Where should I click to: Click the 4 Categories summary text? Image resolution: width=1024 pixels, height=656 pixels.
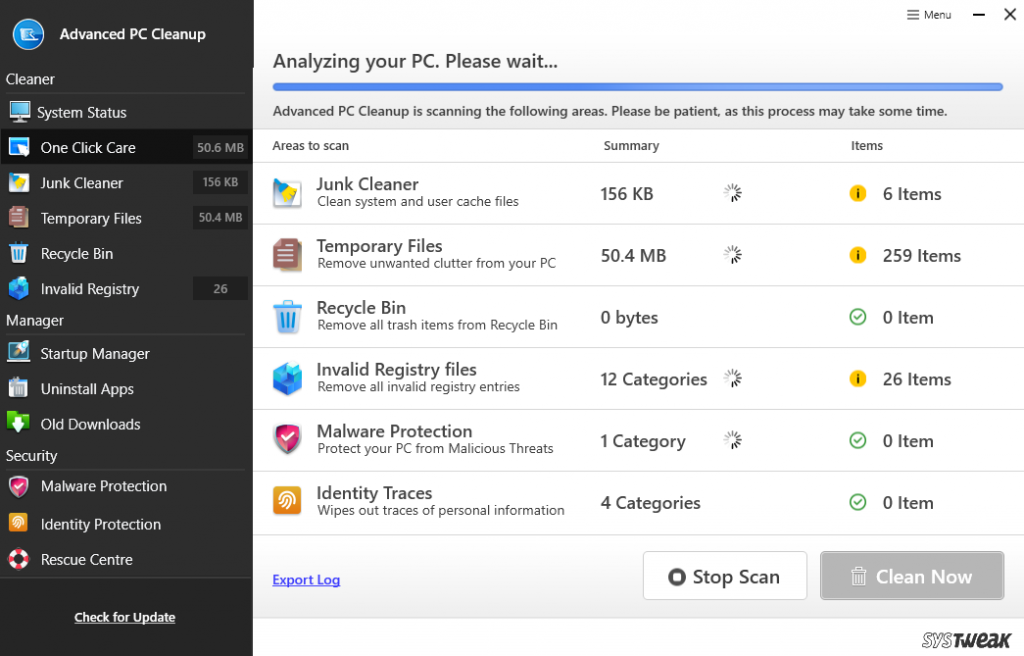(x=650, y=503)
